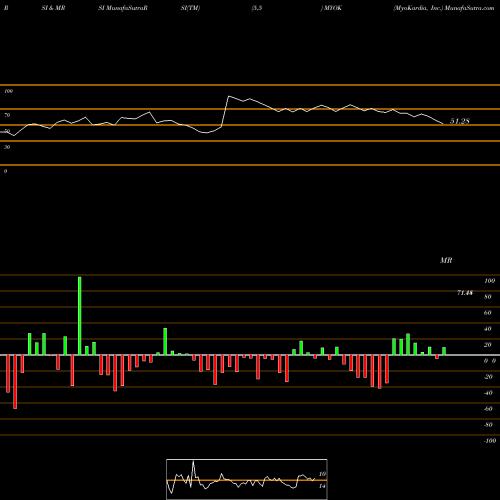Click the MR axis label 100 on right
The width and height of the screenshot is (500, 500).
click(x=489, y=281)
